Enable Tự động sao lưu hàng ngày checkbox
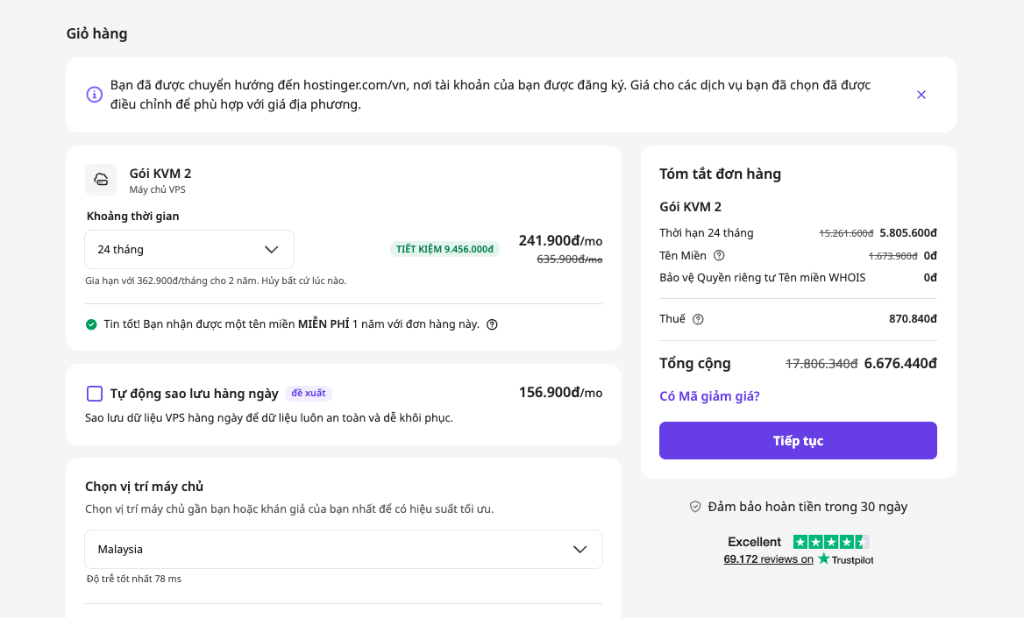The image size is (1024, 618). coord(95,393)
